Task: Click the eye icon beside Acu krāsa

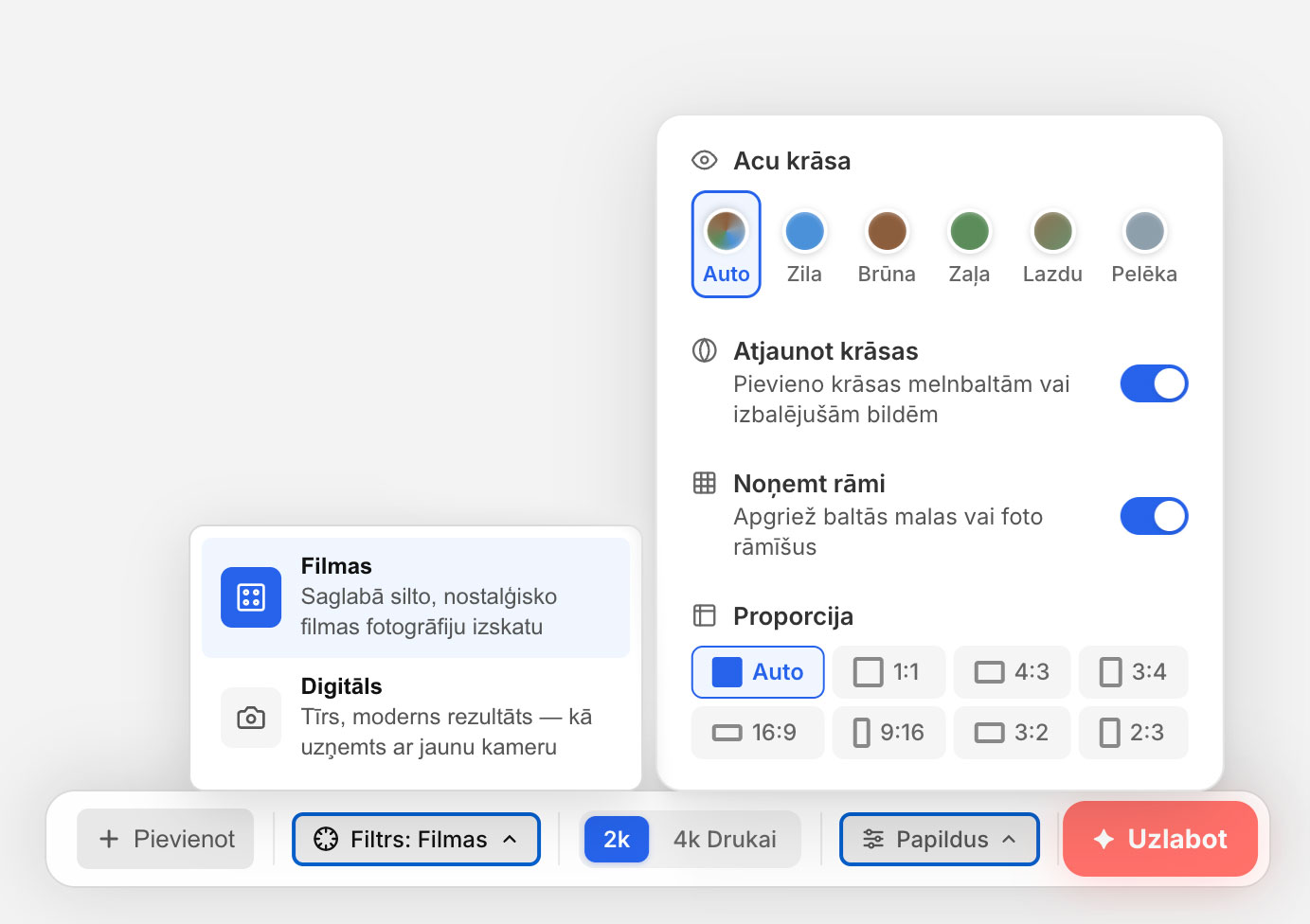Action: pos(704,160)
